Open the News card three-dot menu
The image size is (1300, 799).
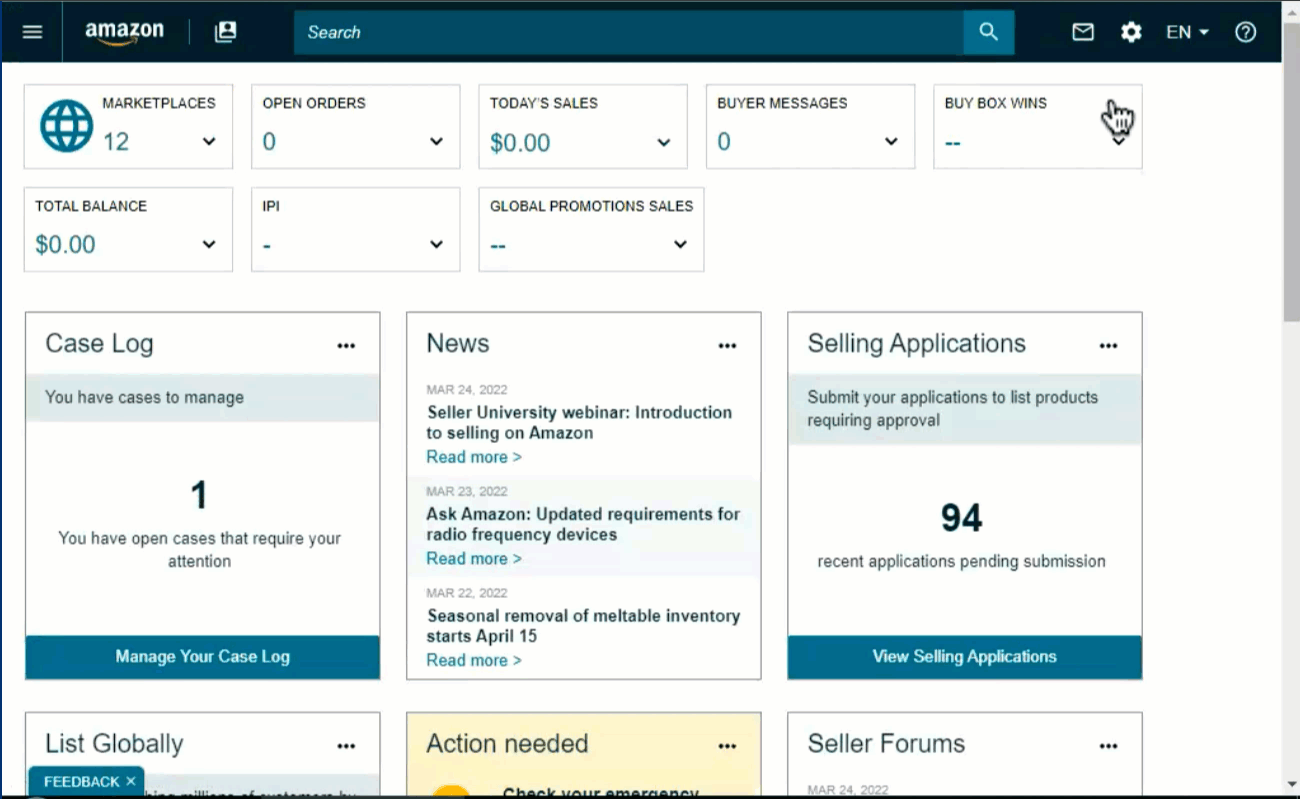pos(727,346)
